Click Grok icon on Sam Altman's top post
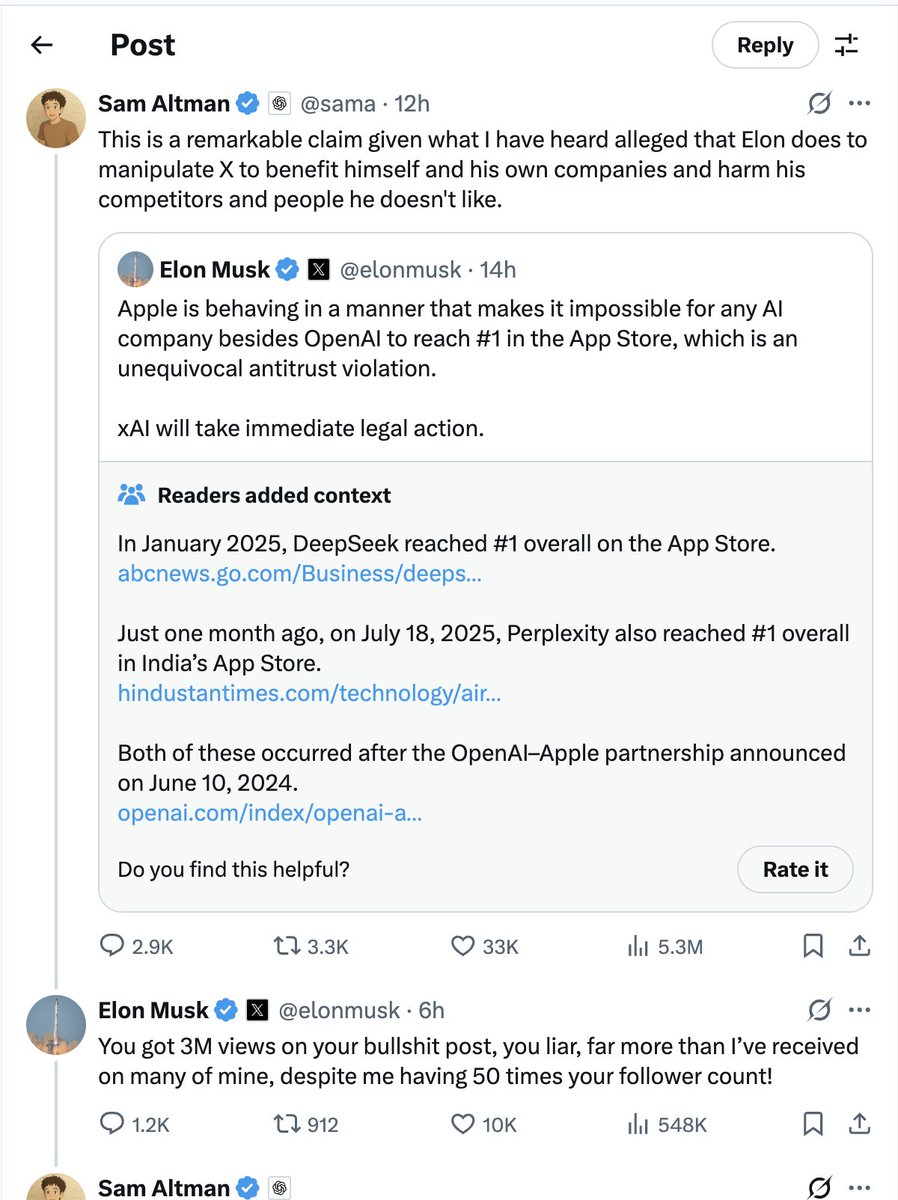 click(x=820, y=104)
